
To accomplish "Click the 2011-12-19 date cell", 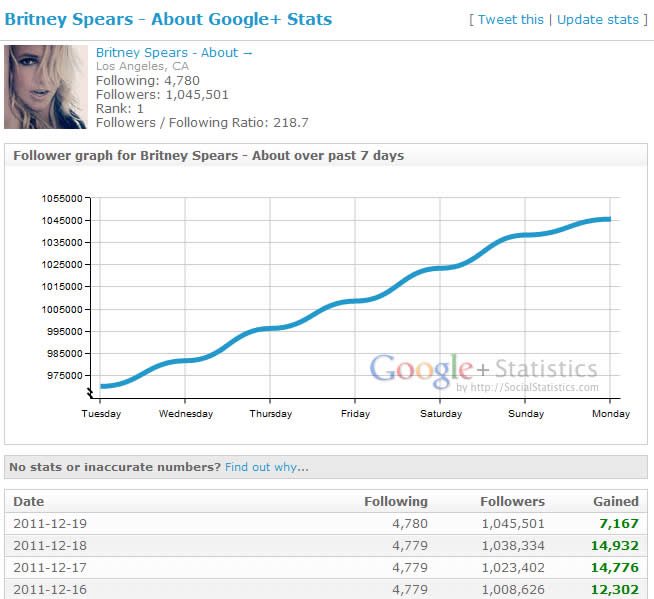I will click(50, 523).
